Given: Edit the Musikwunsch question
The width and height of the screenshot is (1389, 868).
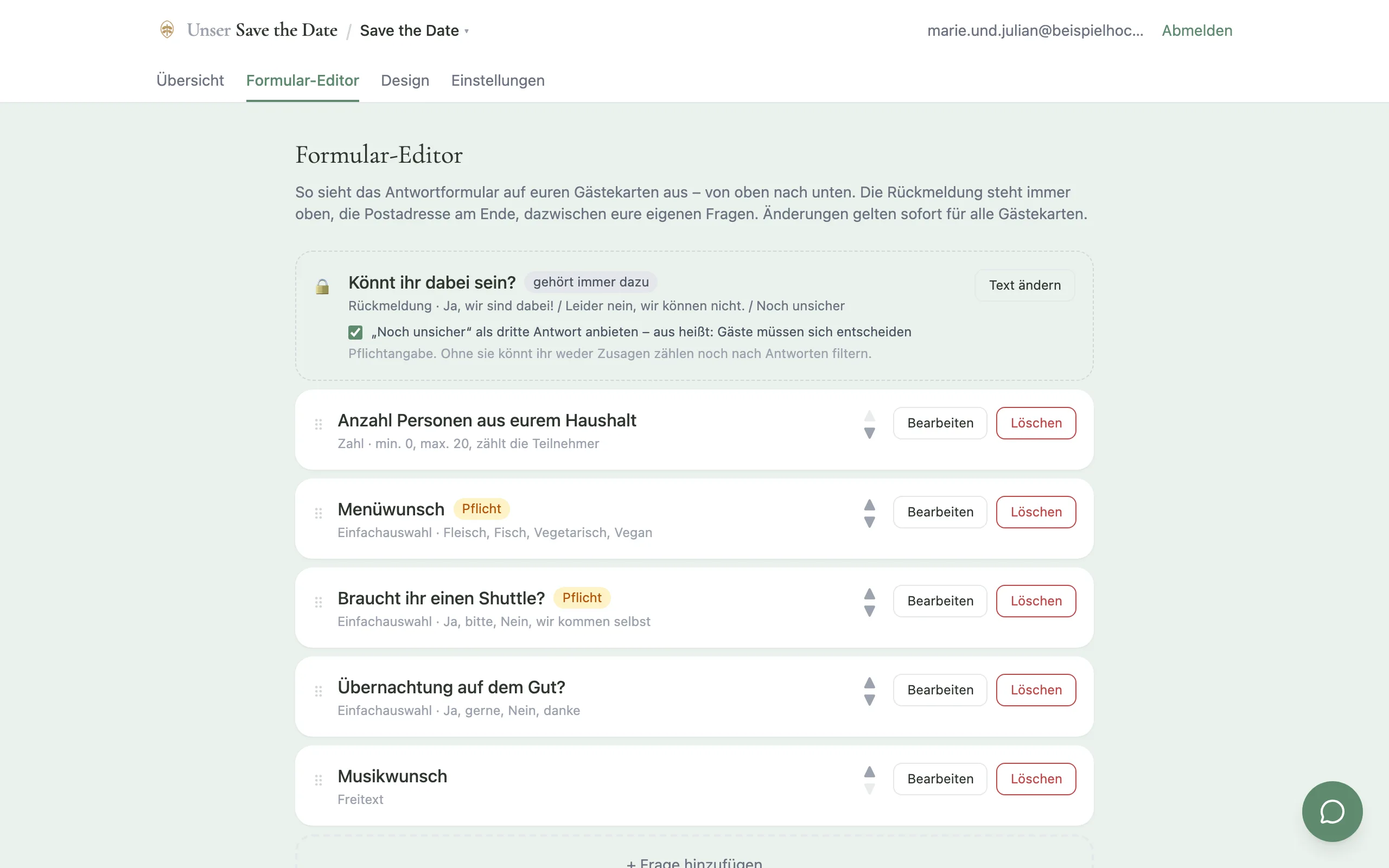Looking at the screenshot, I should coord(940,779).
